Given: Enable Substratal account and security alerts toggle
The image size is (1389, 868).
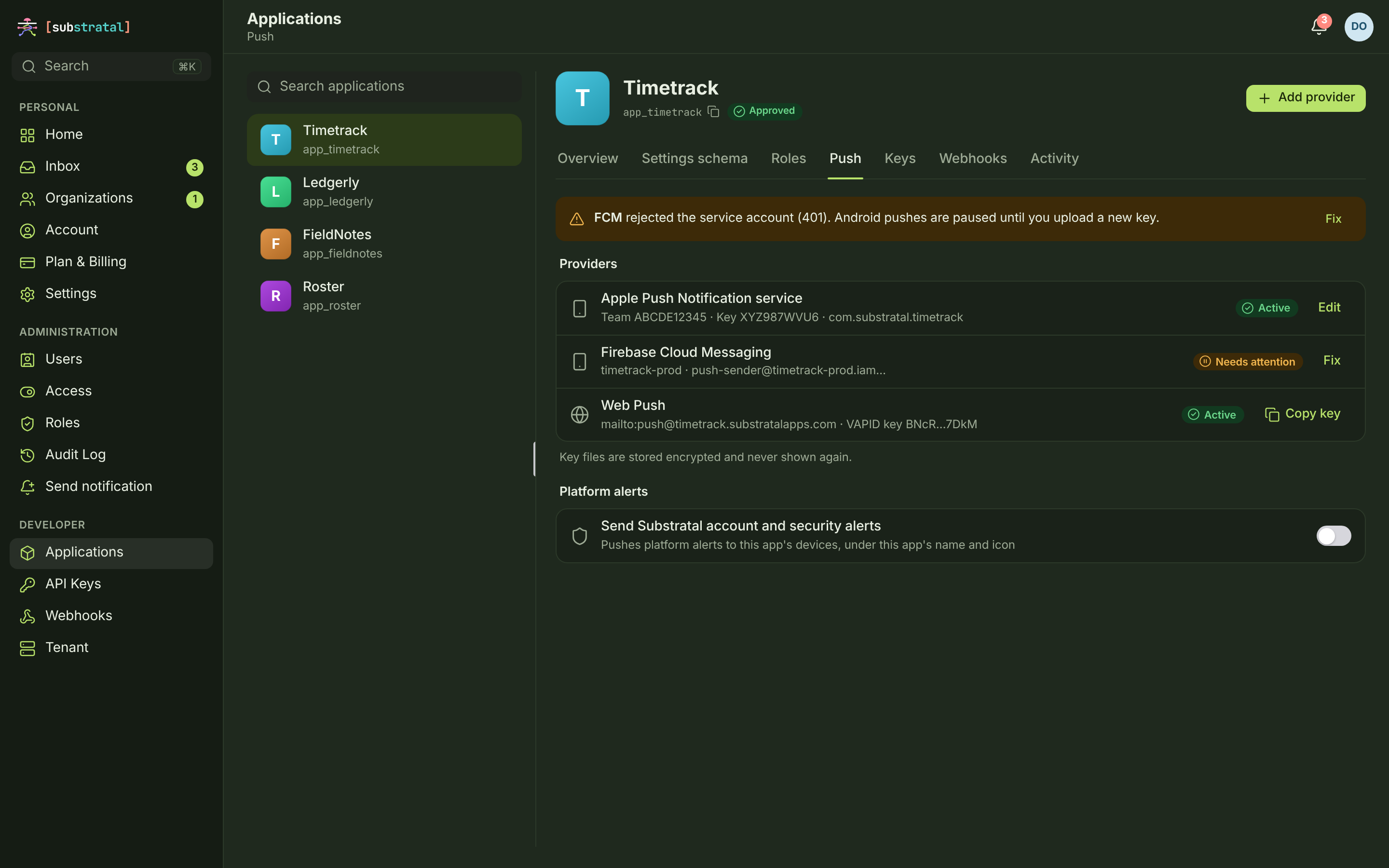Looking at the screenshot, I should click(1334, 536).
